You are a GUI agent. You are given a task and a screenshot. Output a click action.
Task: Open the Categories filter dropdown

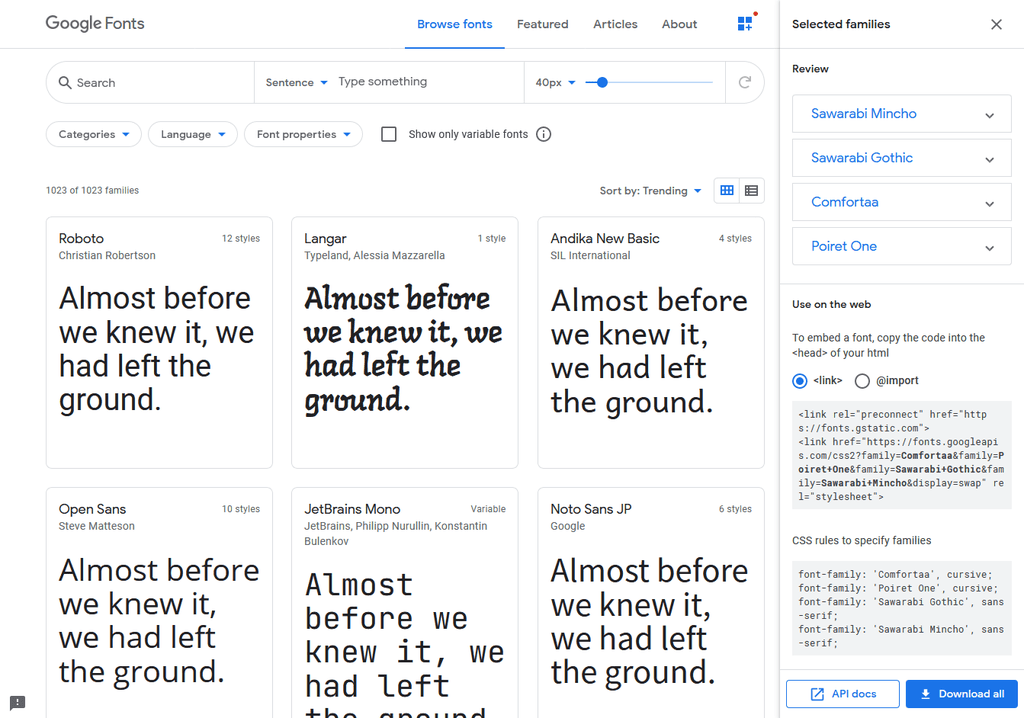pos(94,134)
